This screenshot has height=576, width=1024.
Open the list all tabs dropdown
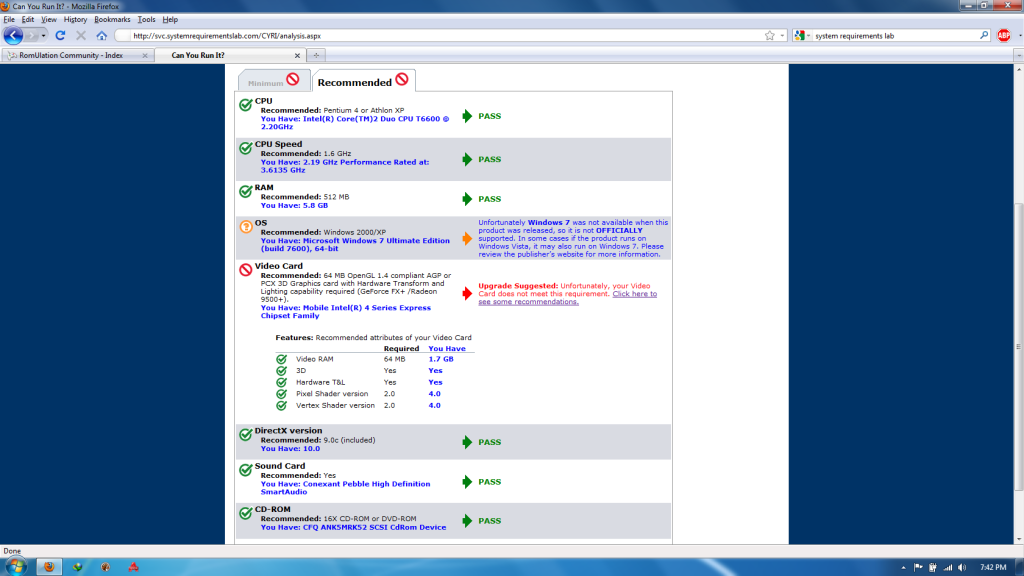1018,56
